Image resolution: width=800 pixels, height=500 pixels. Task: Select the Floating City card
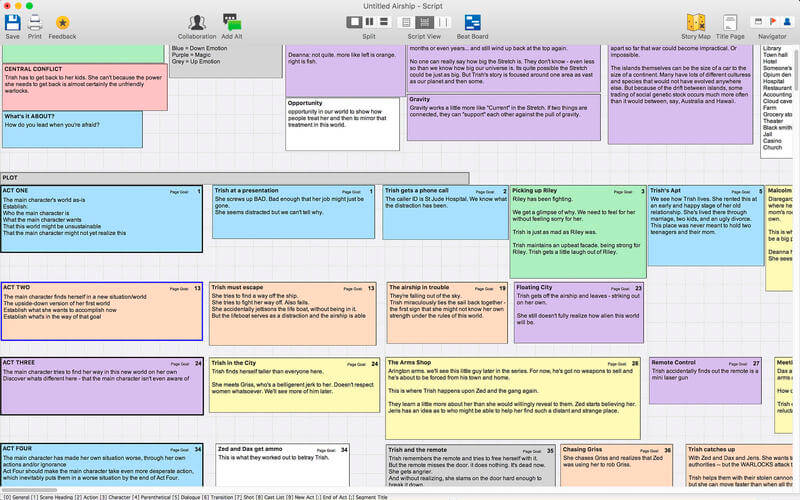pyautogui.click(x=578, y=312)
